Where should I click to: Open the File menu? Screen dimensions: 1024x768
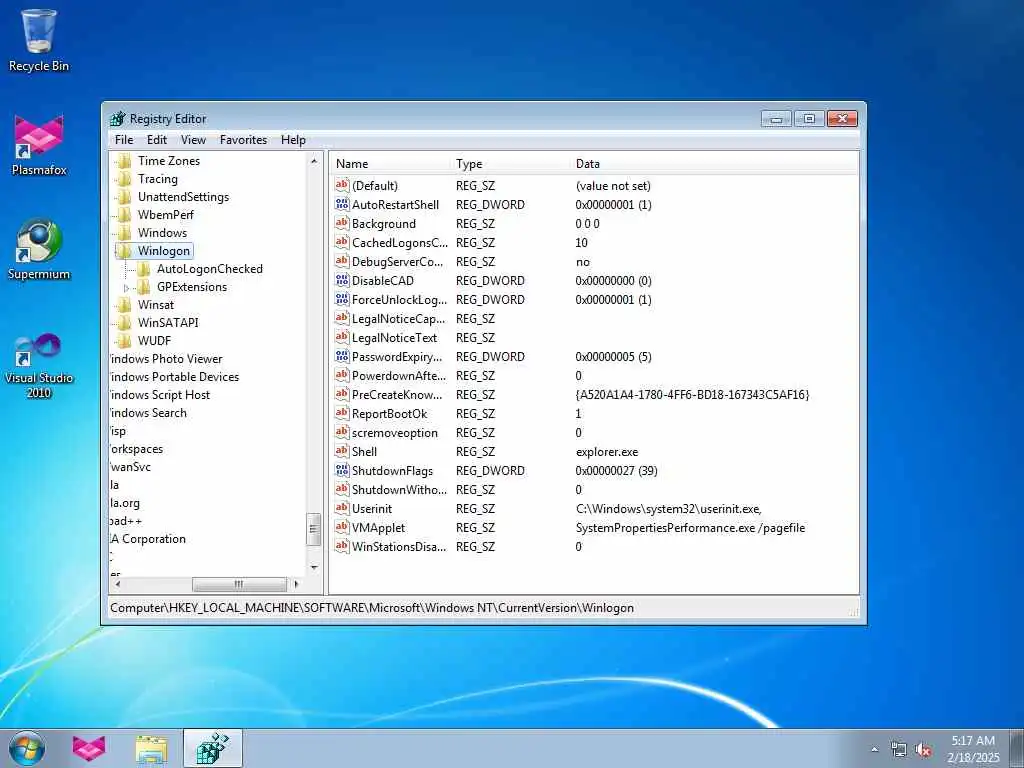pyautogui.click(x=123, y=140)
